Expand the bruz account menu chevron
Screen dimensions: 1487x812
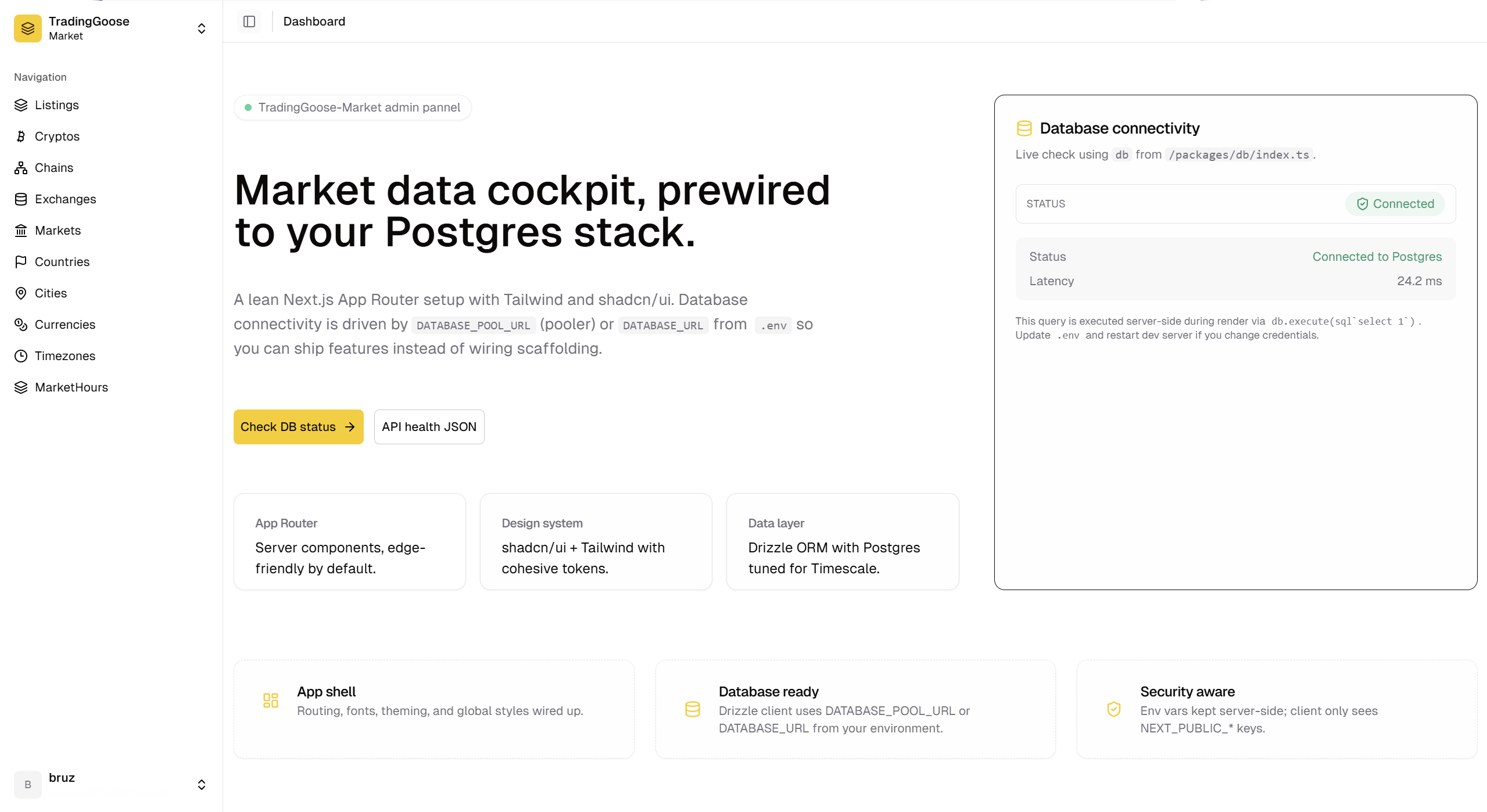pos(201,784)
